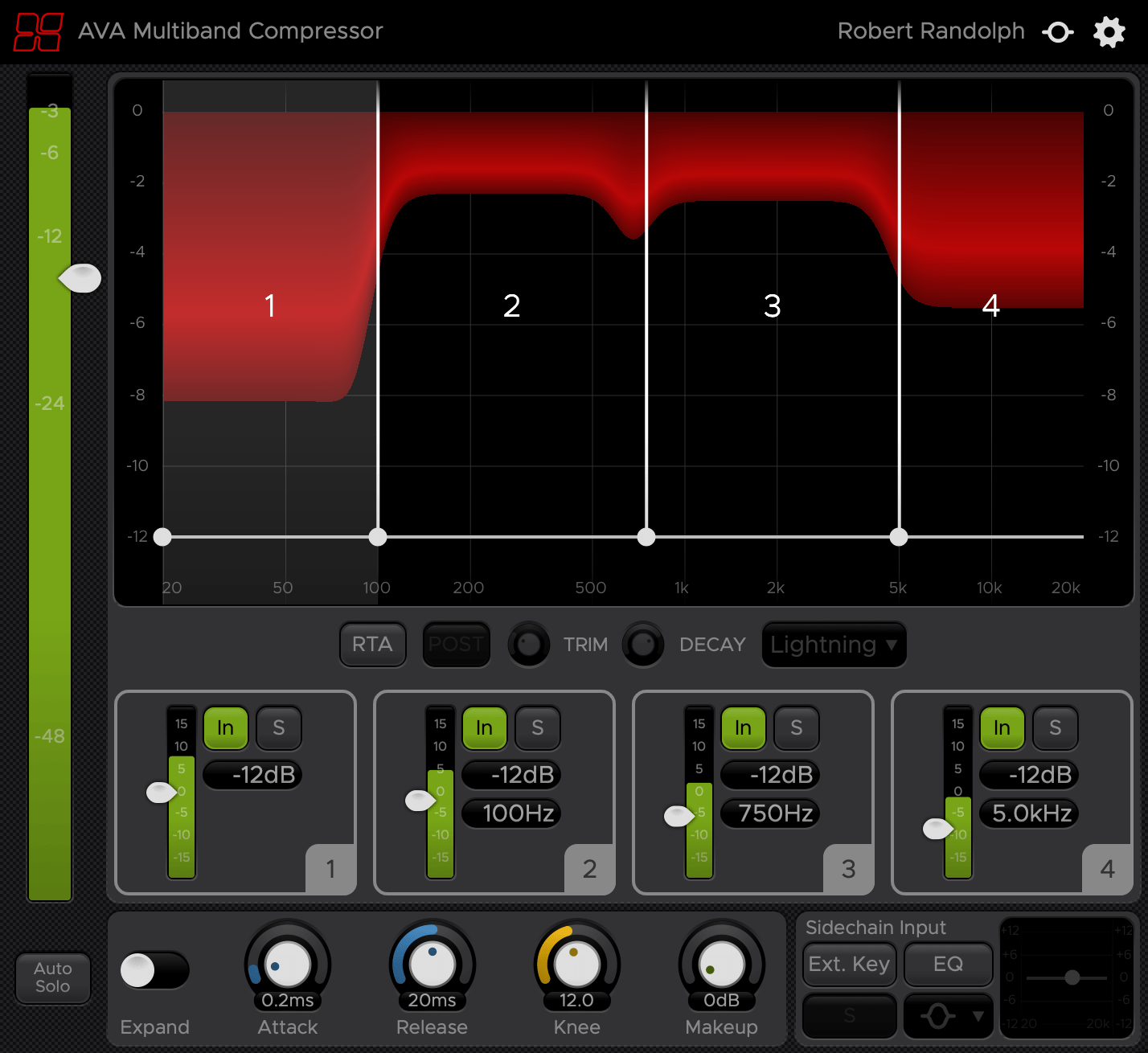The image size is (1148, 1053).
Task: Enable the sidechain EQ button
Action: tap(948, 964)
